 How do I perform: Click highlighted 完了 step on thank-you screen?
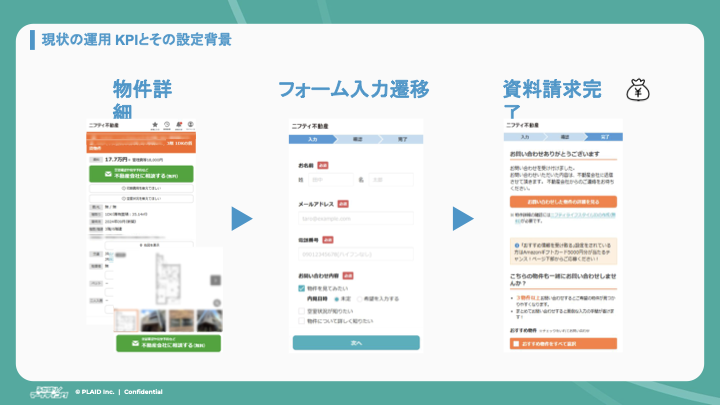point(605,137)
